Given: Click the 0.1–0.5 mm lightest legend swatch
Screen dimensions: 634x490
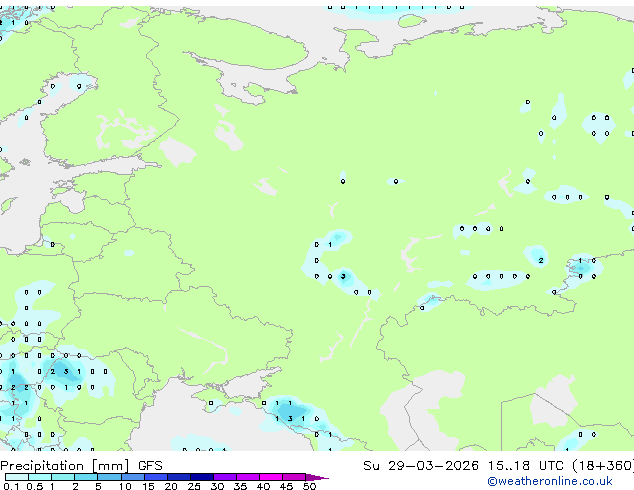Looking at the screenshot, I should click(17, 477).
